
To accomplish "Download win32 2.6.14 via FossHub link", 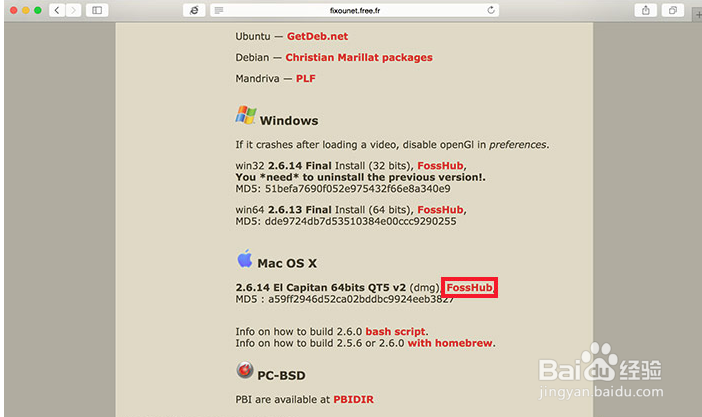I will [440, 166].
